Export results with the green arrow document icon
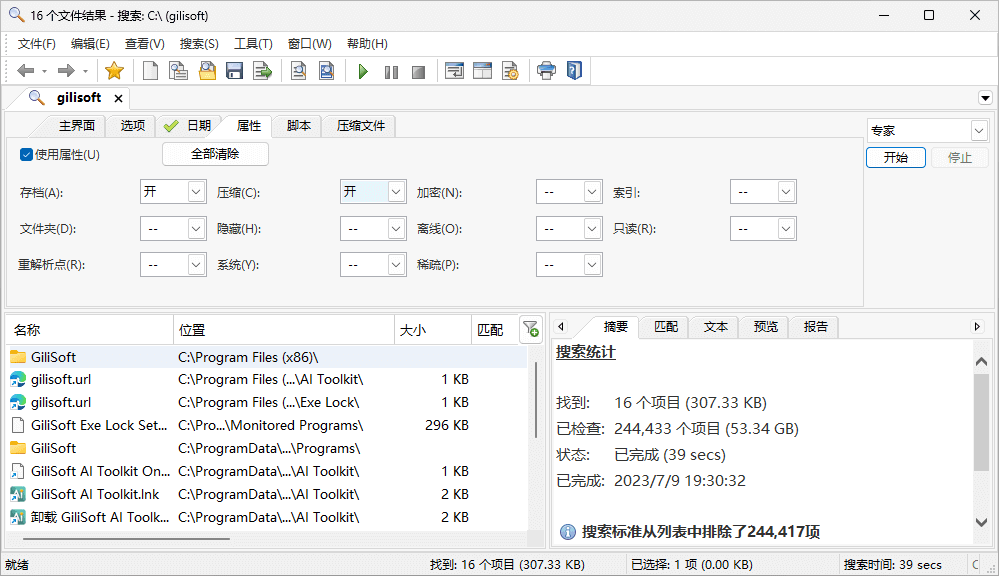The height and width of the screenshot is (576, 999). pyautogui.click(x=262, y=71)
